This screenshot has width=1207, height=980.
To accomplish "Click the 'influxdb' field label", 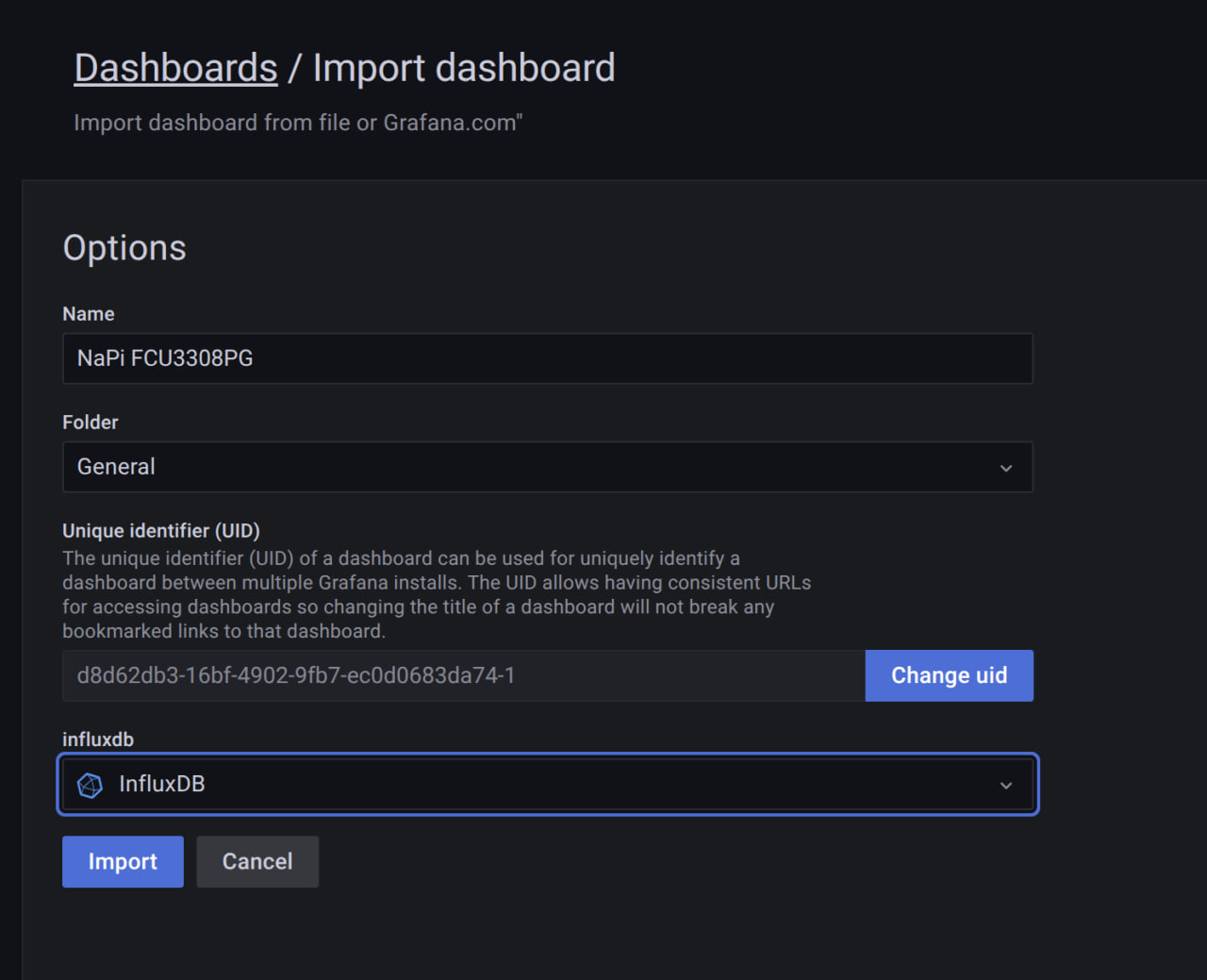I will (x=98, y=739).
